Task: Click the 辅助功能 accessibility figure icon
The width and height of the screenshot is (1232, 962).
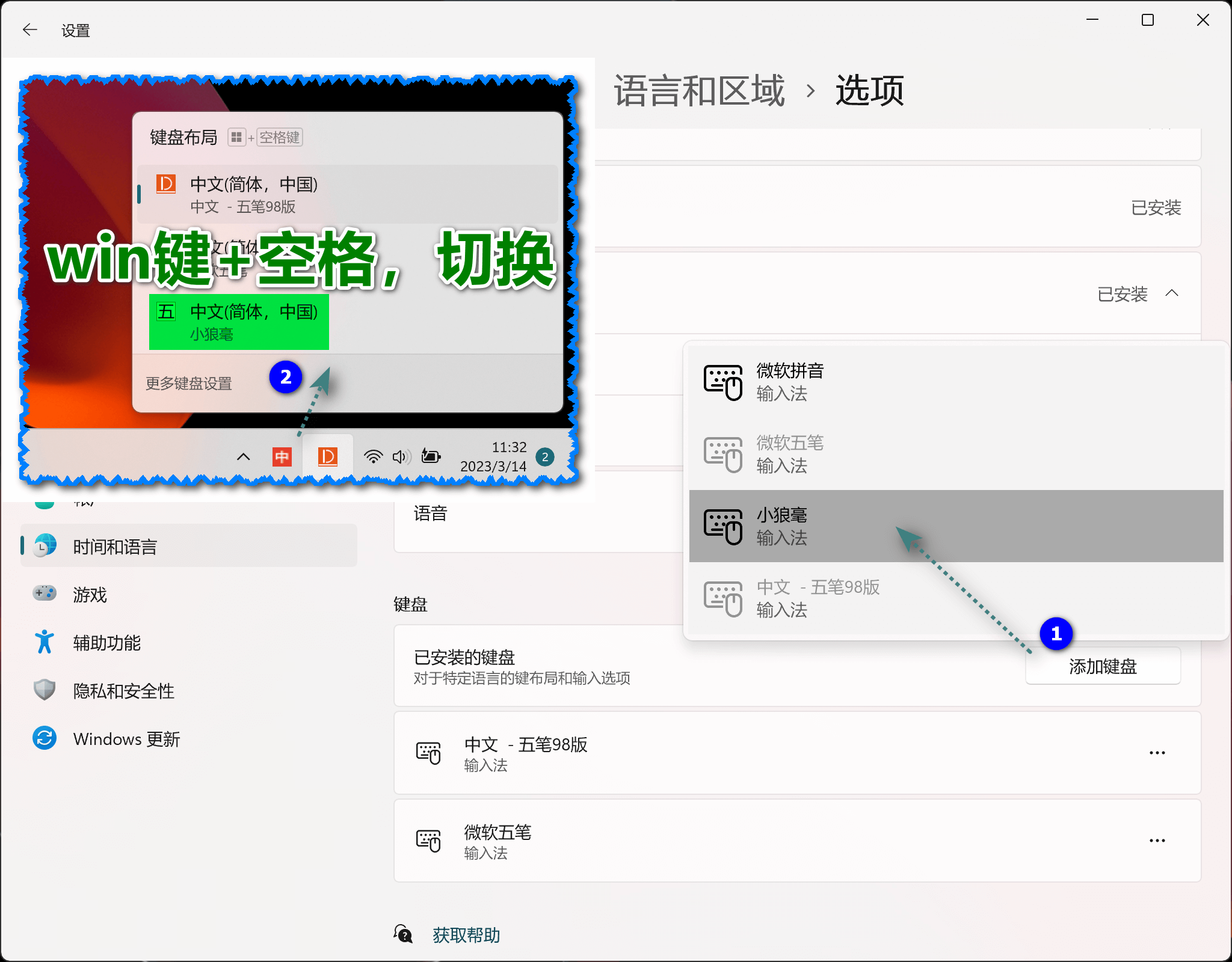Action: [x=45, y=642]
